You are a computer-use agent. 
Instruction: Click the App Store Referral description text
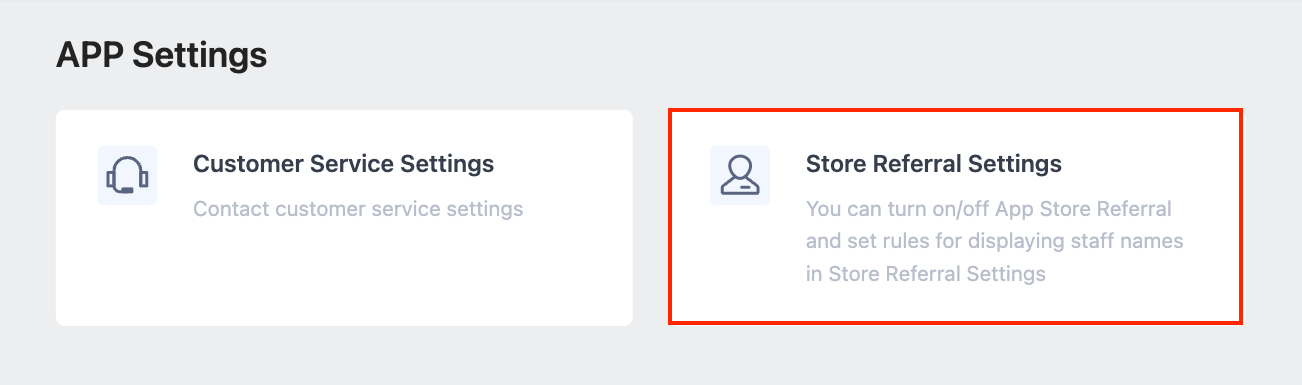[x=995, y=241]
